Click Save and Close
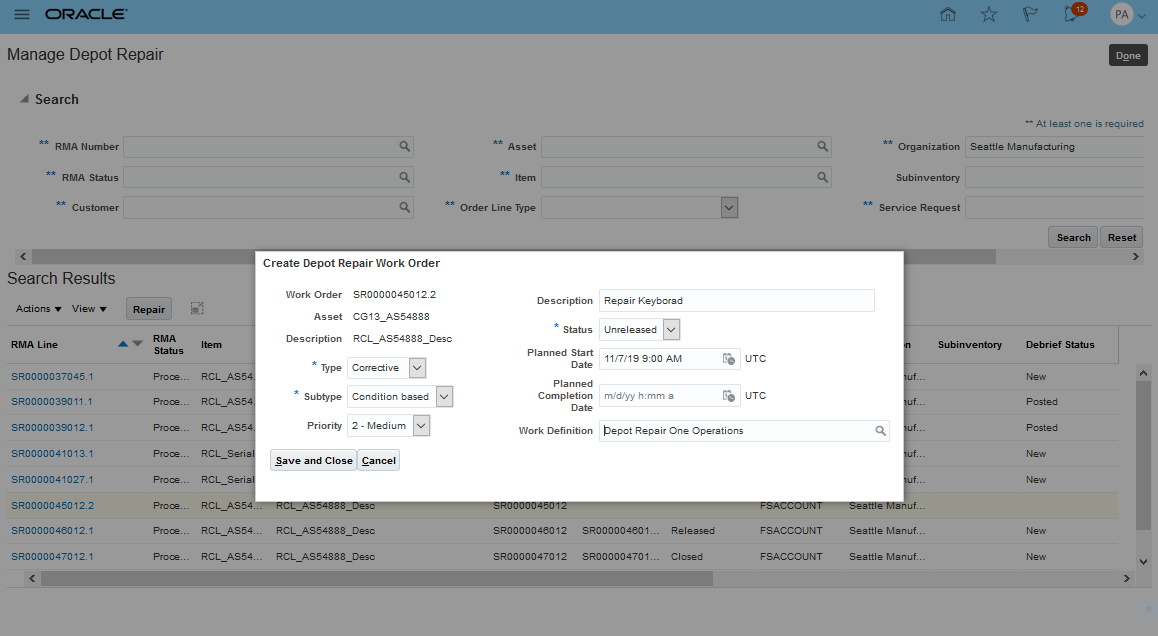This screenshot has height=636, width=1158. pos(314,460)
